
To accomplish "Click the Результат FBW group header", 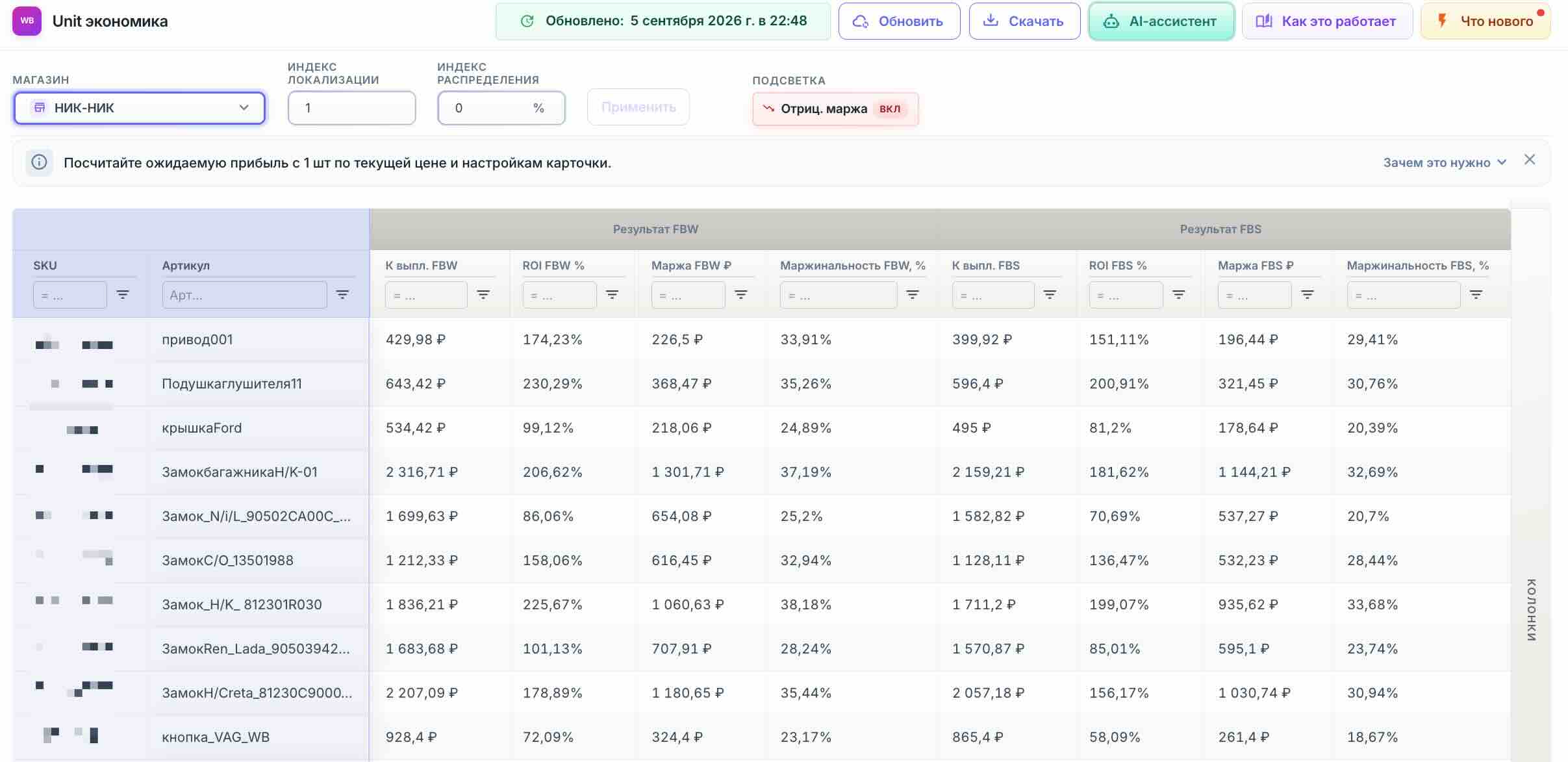I will click(655, 229).
